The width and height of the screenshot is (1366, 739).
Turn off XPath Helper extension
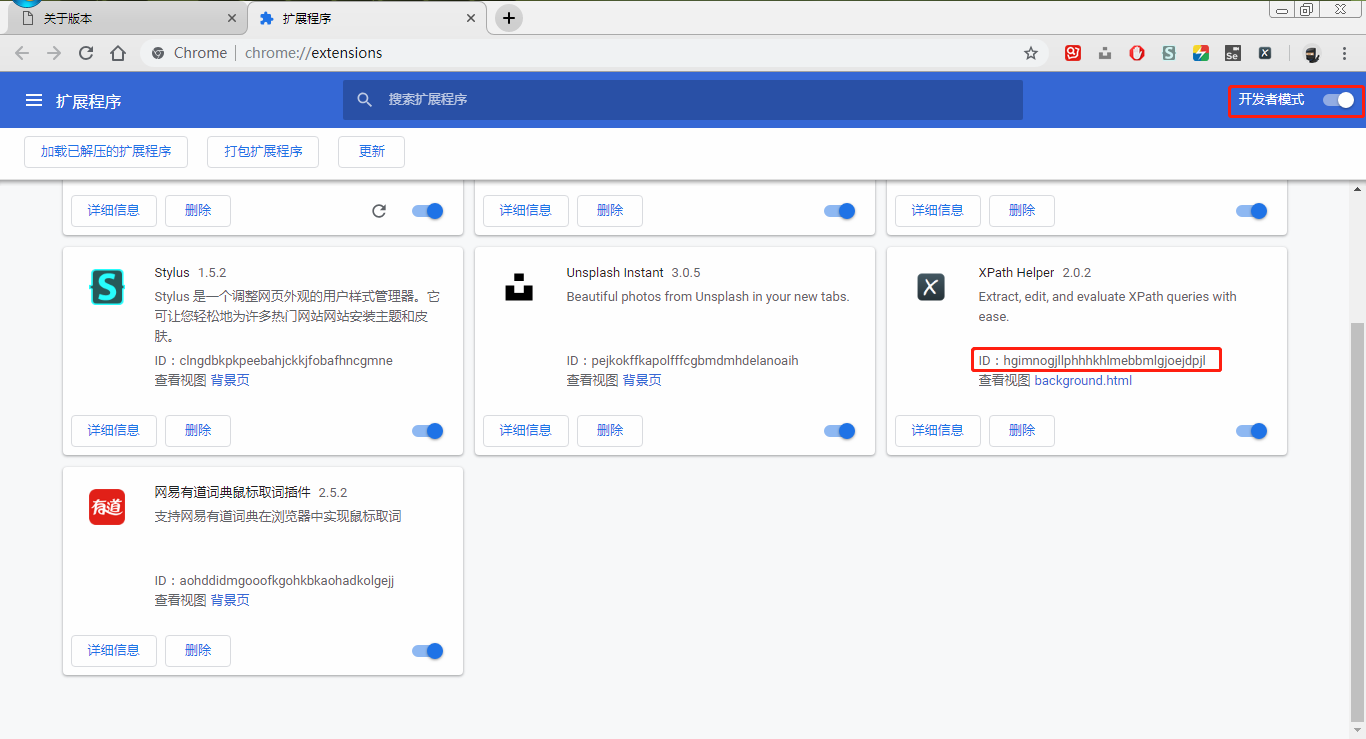pos(1251,431)
